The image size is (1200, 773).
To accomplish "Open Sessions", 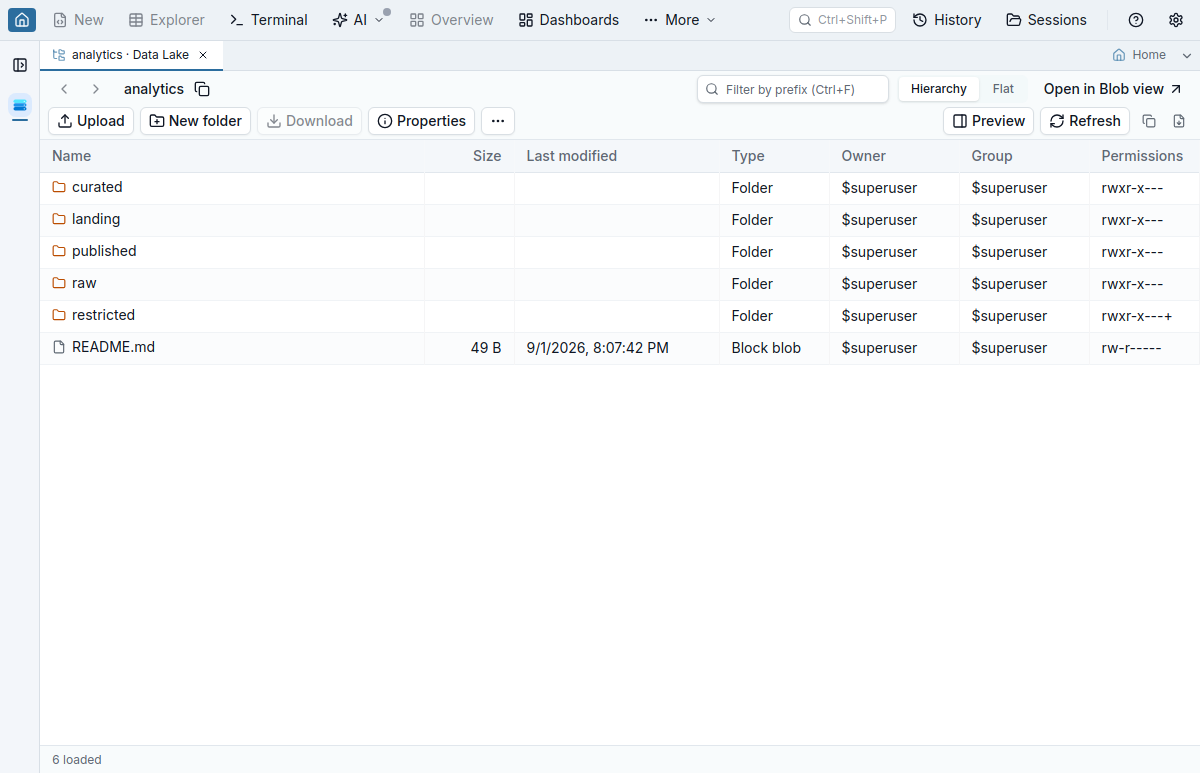I will (1046, 20).
